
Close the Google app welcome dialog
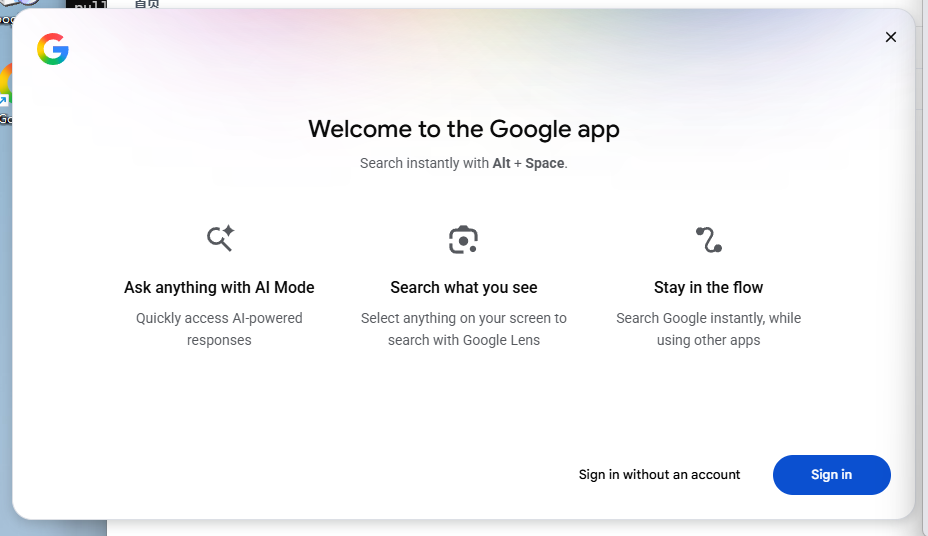891,37
